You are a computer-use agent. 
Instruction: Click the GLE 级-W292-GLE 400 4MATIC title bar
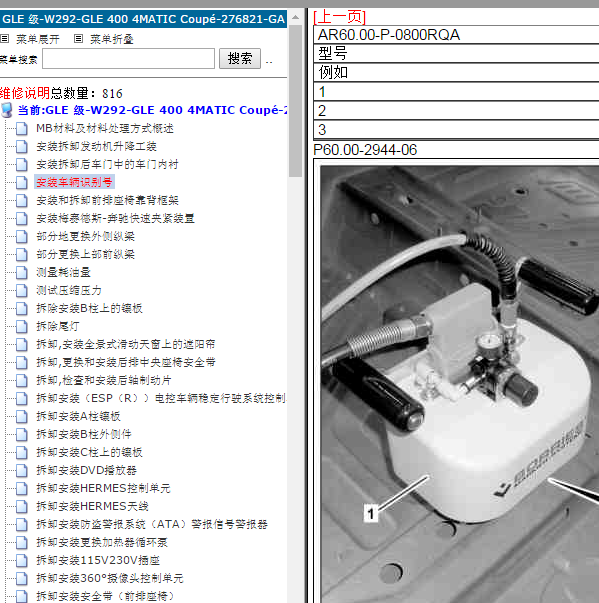click(x=143, y=19)
